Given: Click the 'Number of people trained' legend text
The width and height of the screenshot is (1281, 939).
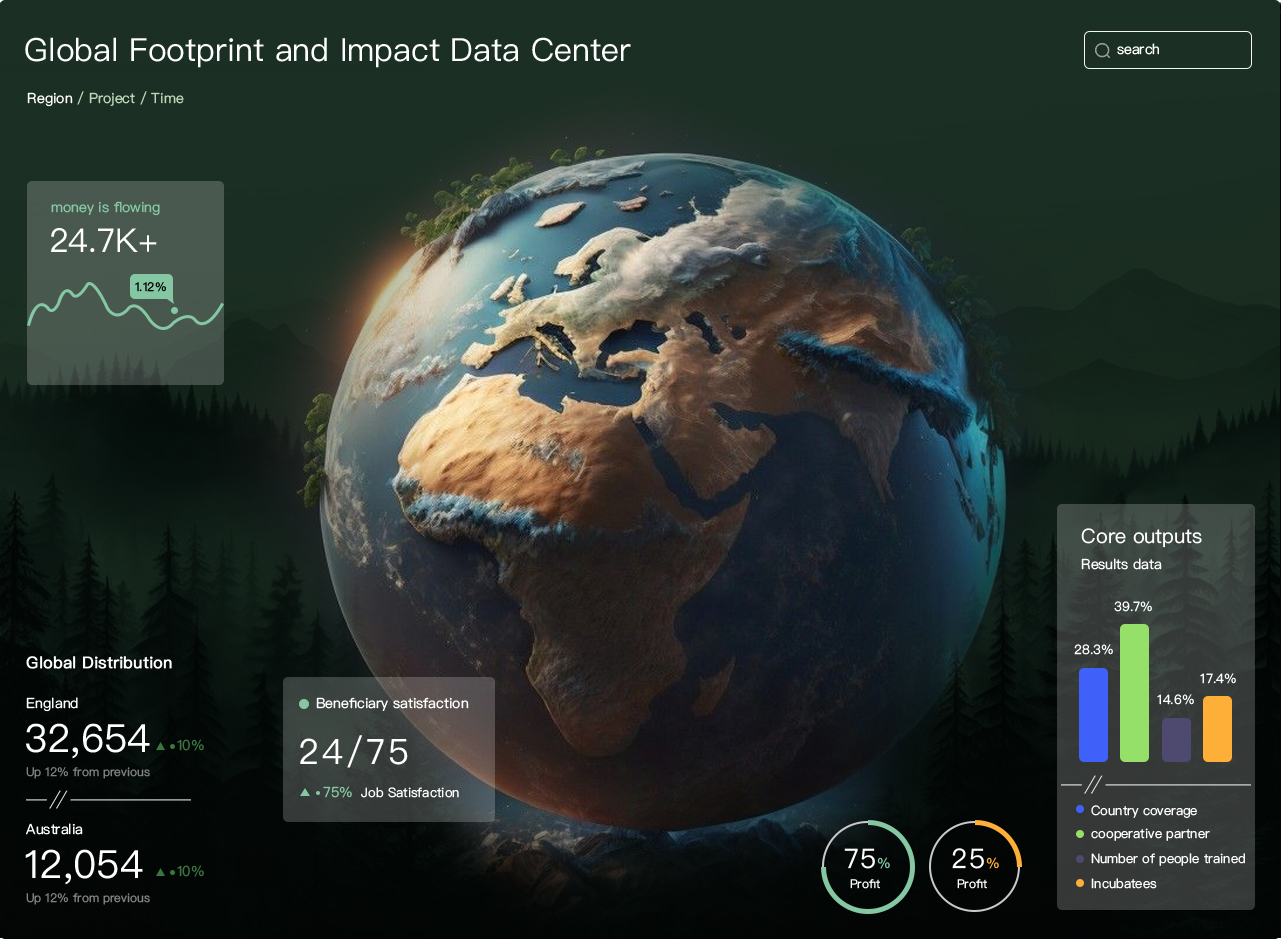Looking at the screenshot, I should [x=1168, y=858].
